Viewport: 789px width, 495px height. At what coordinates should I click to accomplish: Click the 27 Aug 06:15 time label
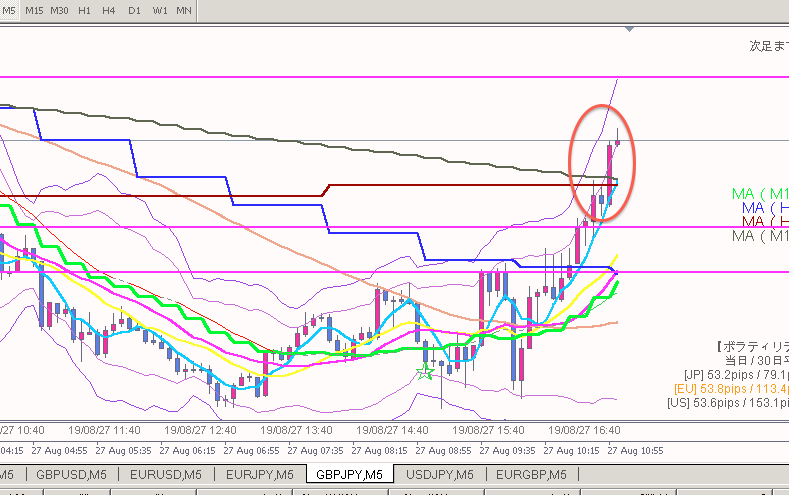(x=187, y=450)
